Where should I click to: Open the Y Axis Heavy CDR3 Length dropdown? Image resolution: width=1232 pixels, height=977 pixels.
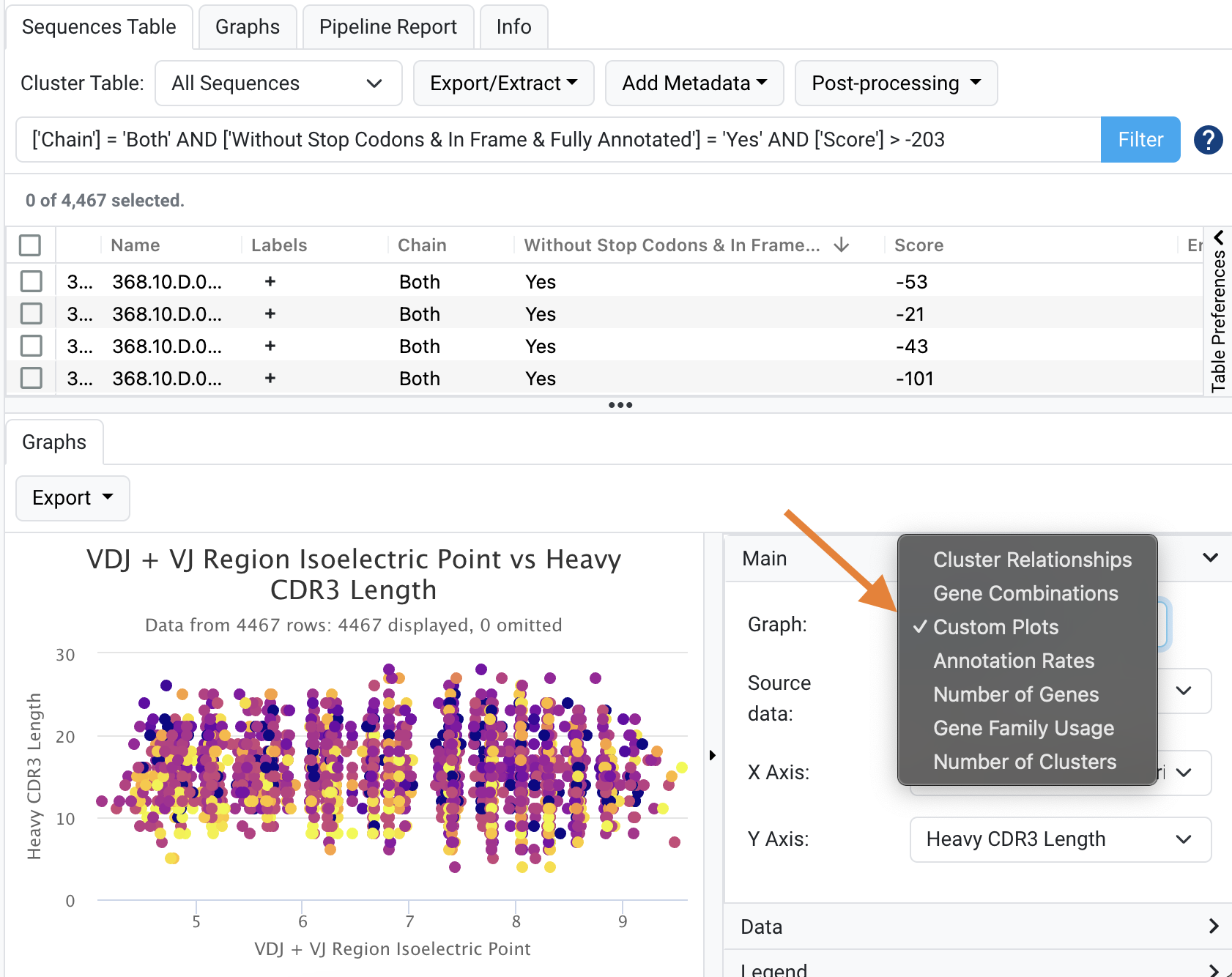tap(1060, 839)
